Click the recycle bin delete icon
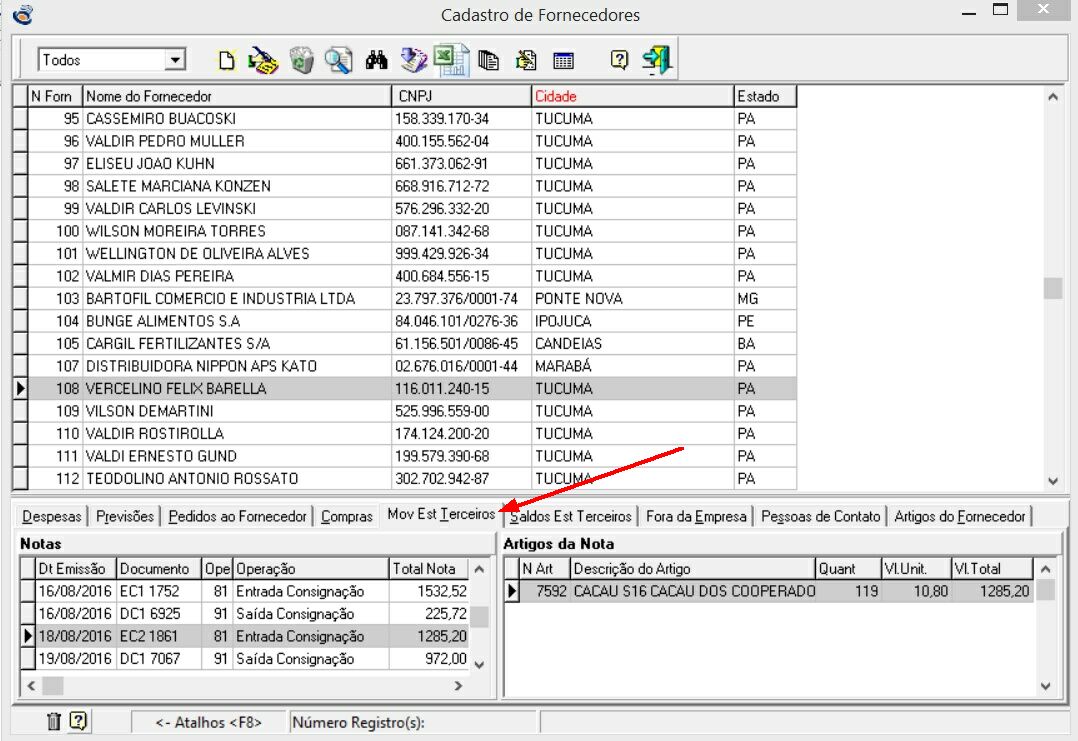This screenshot has height=741, width=1078. 301,60
